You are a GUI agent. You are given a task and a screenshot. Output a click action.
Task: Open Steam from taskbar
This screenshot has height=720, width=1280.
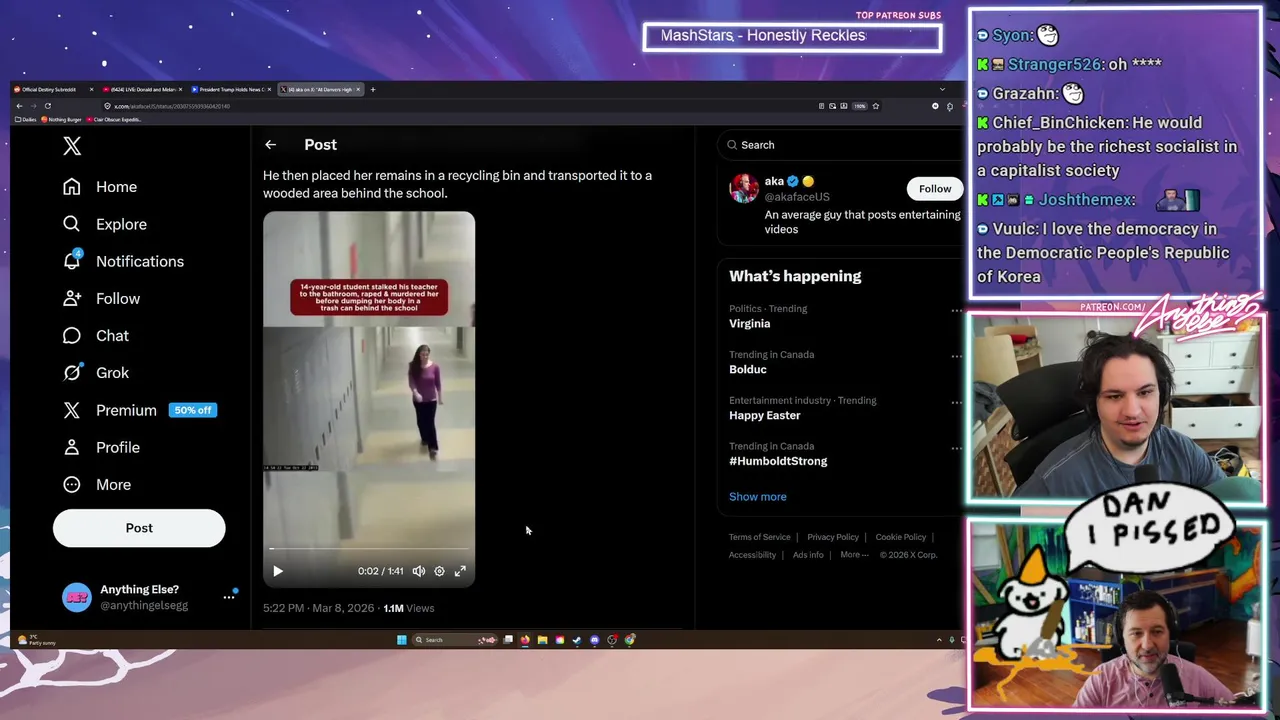click(x=577, y=640)
